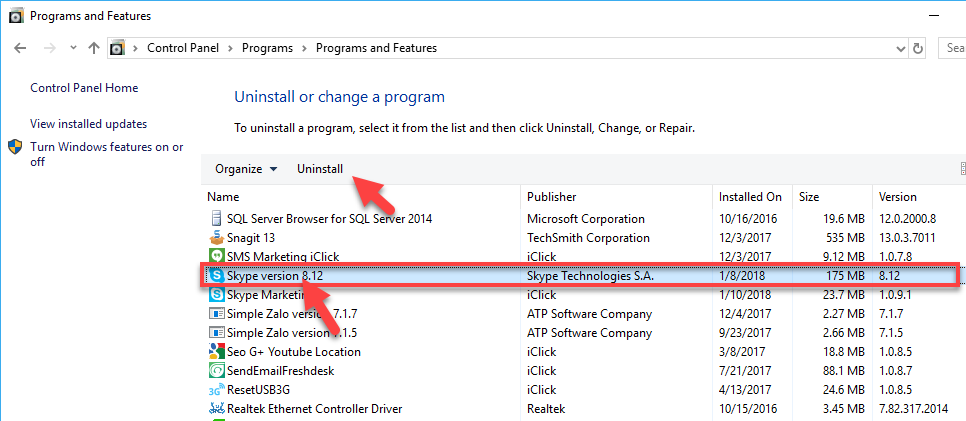Viewport: 966px width, 421px height.
Task: Expand the chevron after Control Panel breadcrumb
Action: [x=230, y=48]
